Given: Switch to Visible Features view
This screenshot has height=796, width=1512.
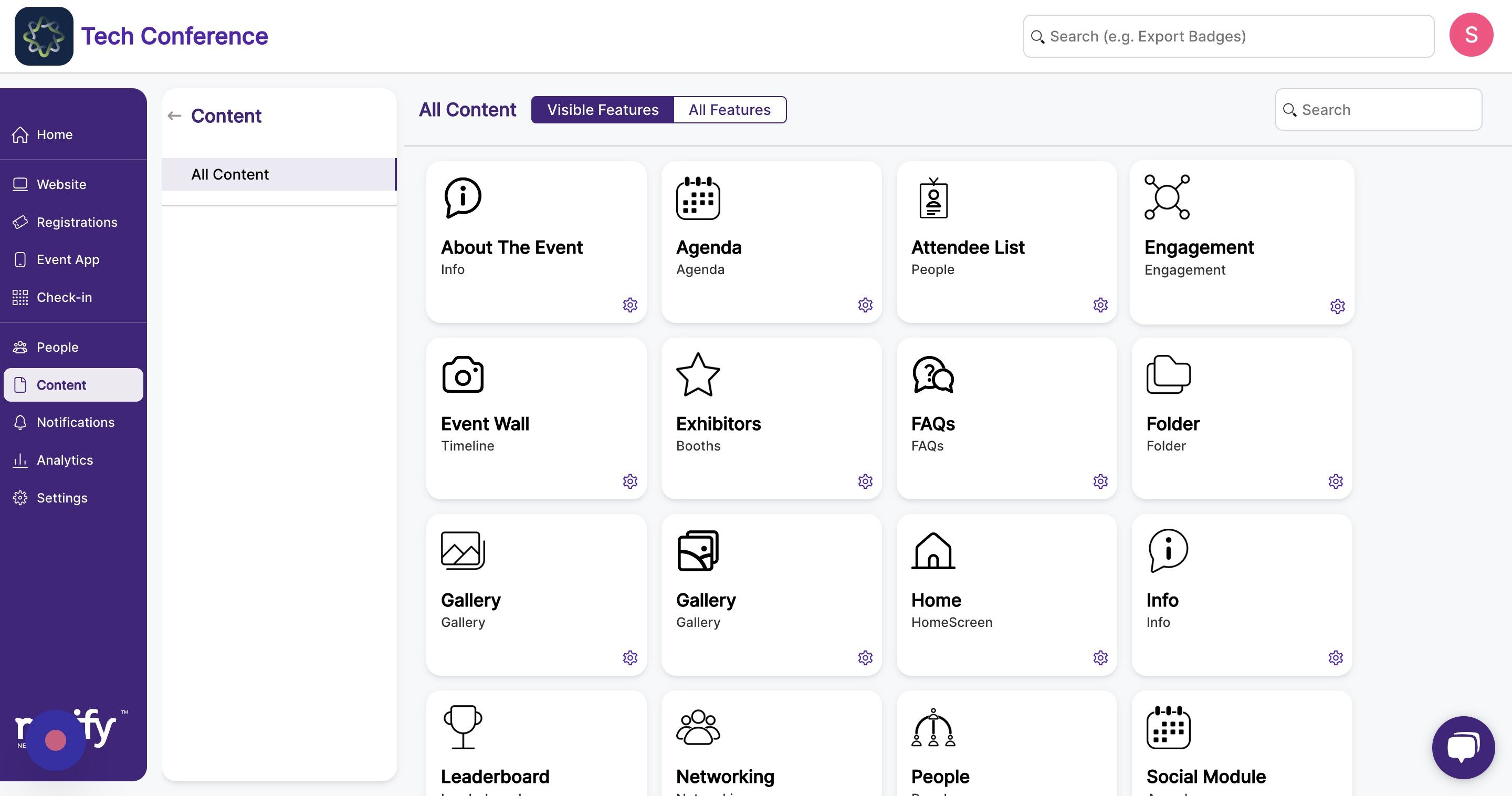Looking at the screenshot, I should click(x=602, y=110).
